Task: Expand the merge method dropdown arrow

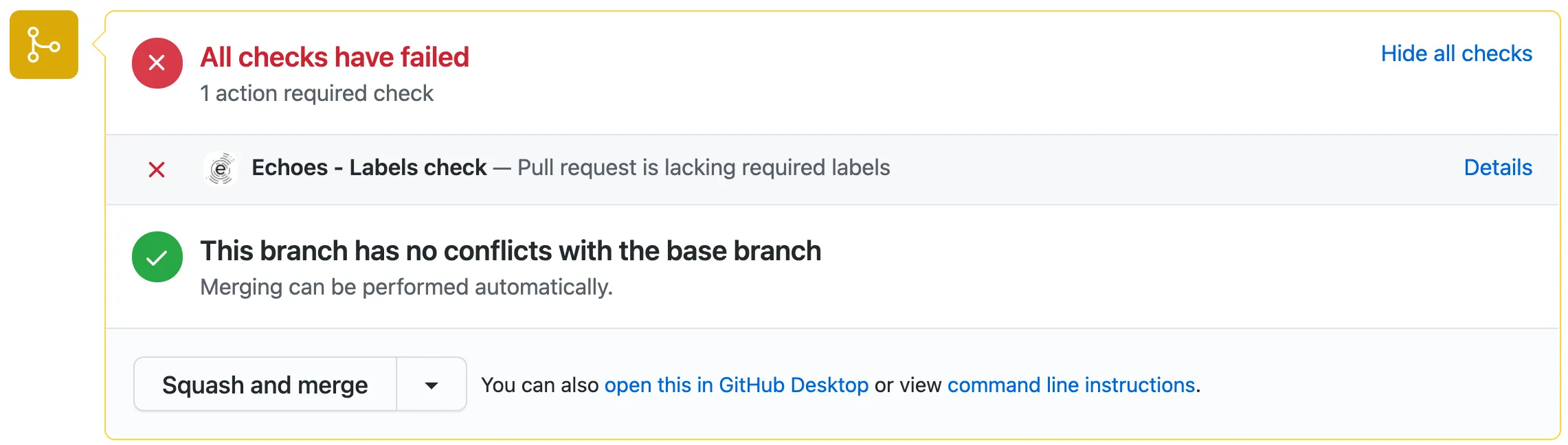Action: pos(432,384)
